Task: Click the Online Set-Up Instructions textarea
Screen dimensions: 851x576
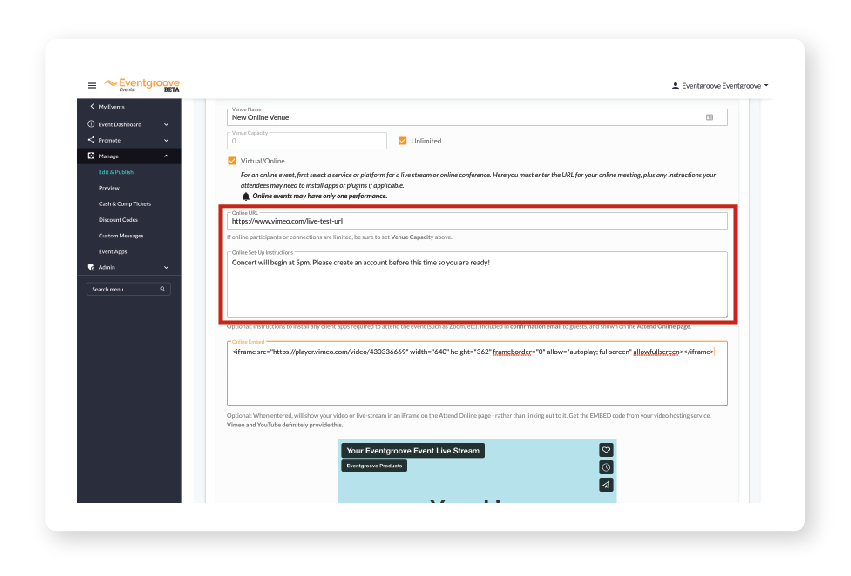Action: click(477, 284)
